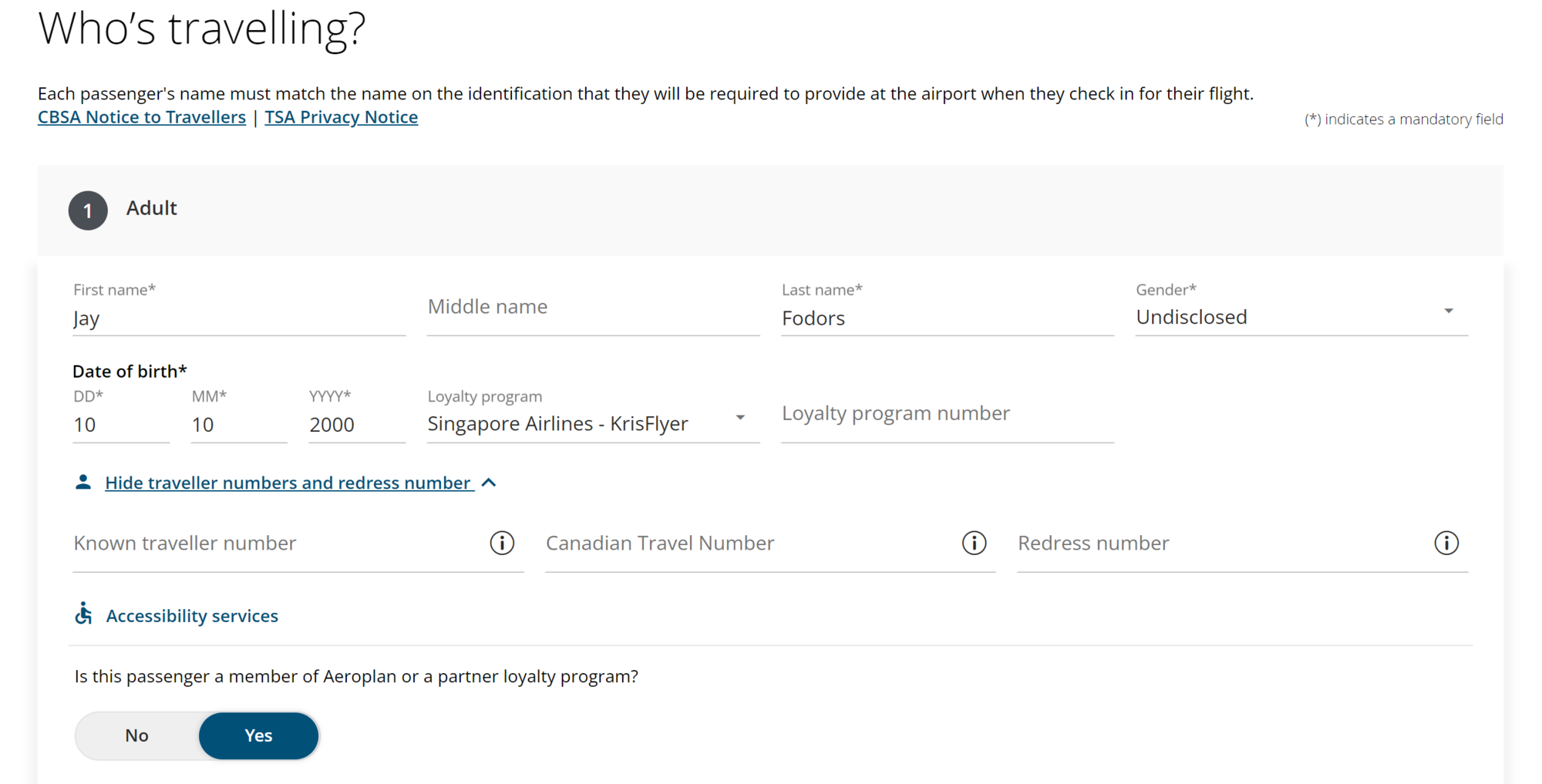This screenshot has width=1542, height=784.
Task: Select No for loyalty program membership
Action: click(x=137, y=735)
